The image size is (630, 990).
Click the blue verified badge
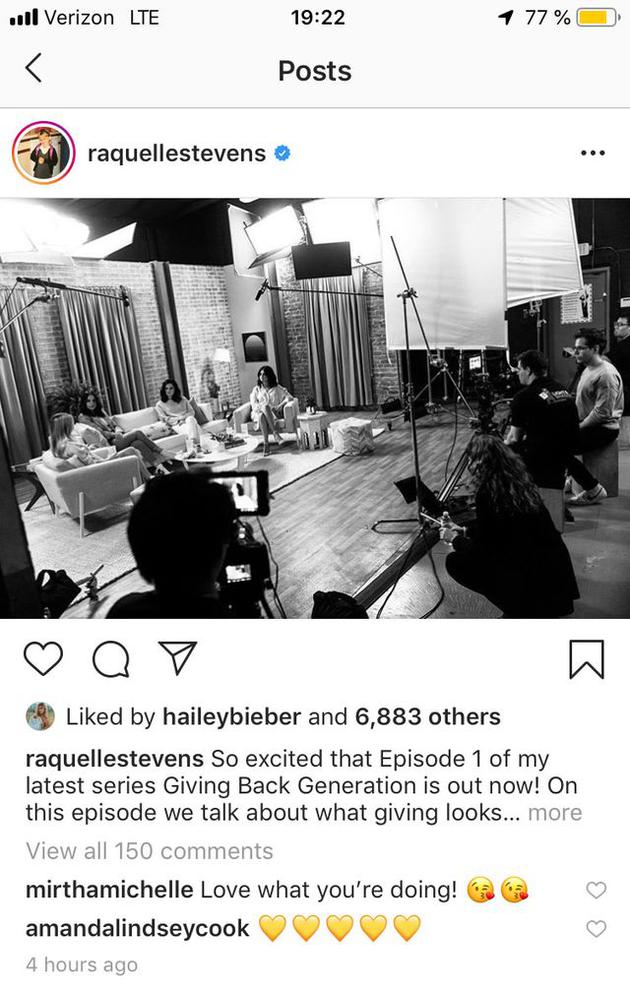click(282, 153)
